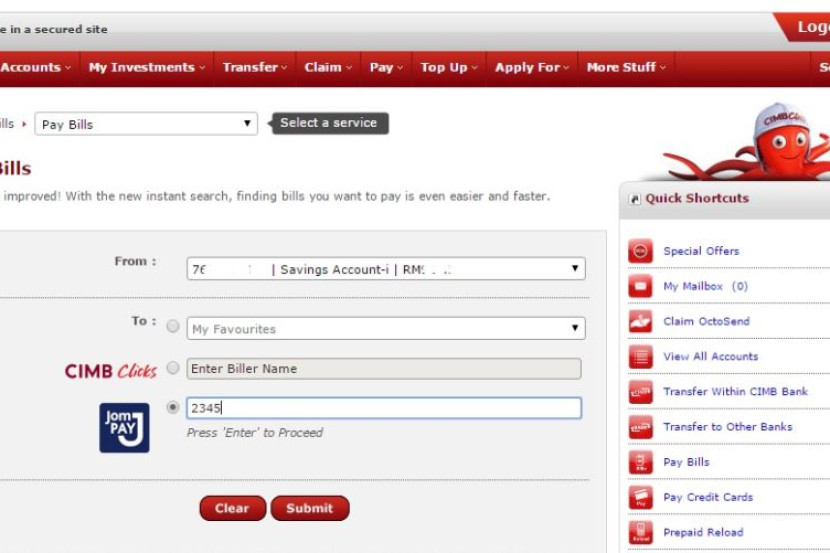Viewport: 830px width, 553px height.
Task: Click the Pay Credit Cards icon
Action: (640, 497)
